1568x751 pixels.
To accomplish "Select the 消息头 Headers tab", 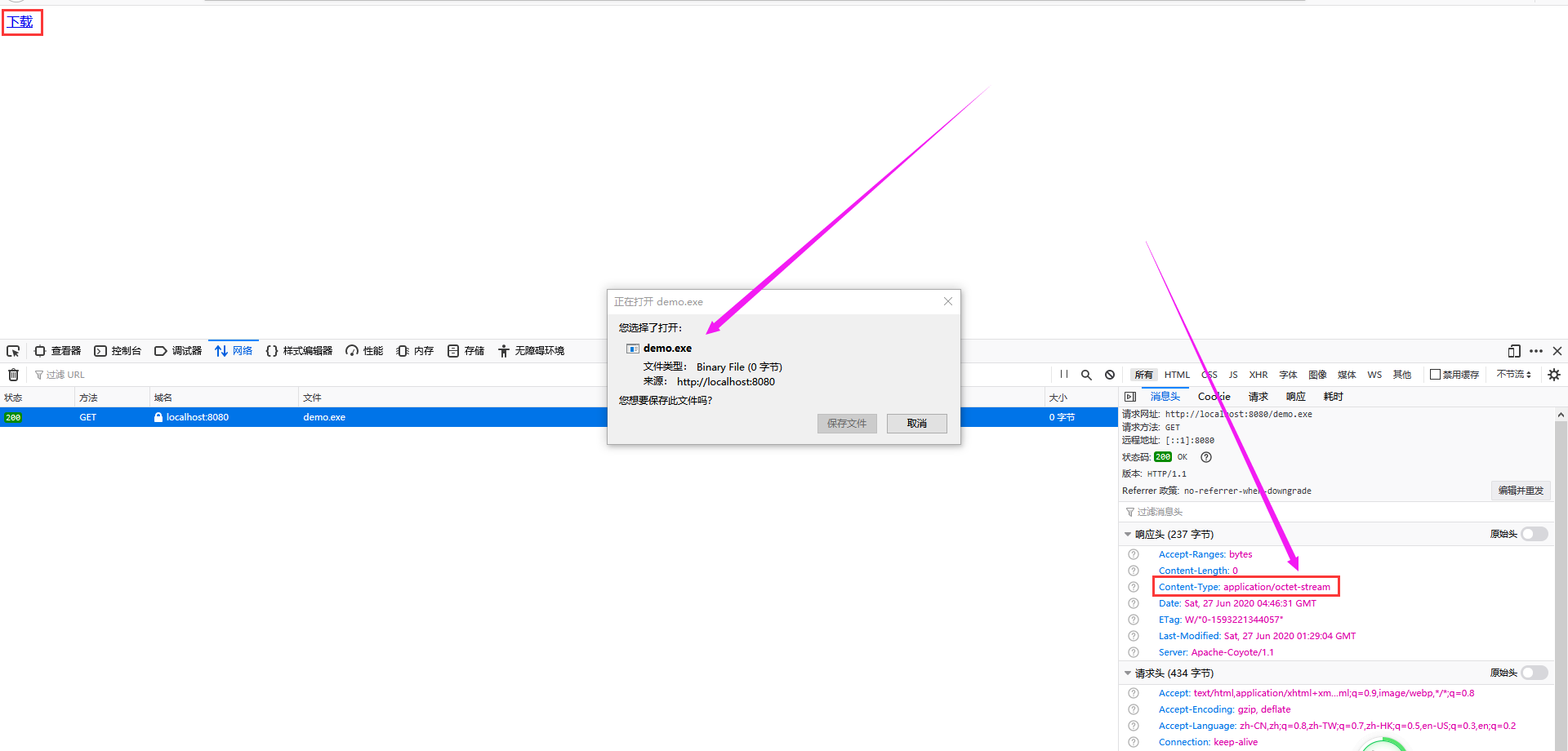I will click(x=1165, y=397).
